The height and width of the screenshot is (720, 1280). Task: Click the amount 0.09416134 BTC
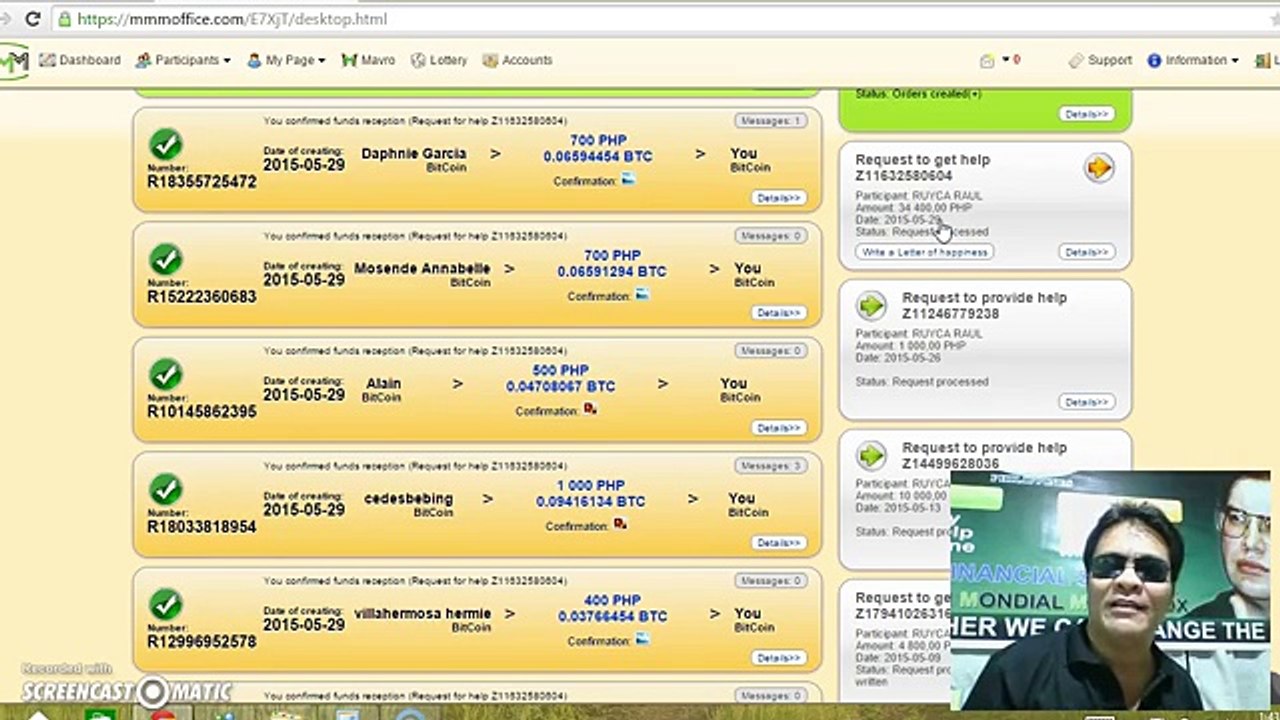tap(590, 502)
